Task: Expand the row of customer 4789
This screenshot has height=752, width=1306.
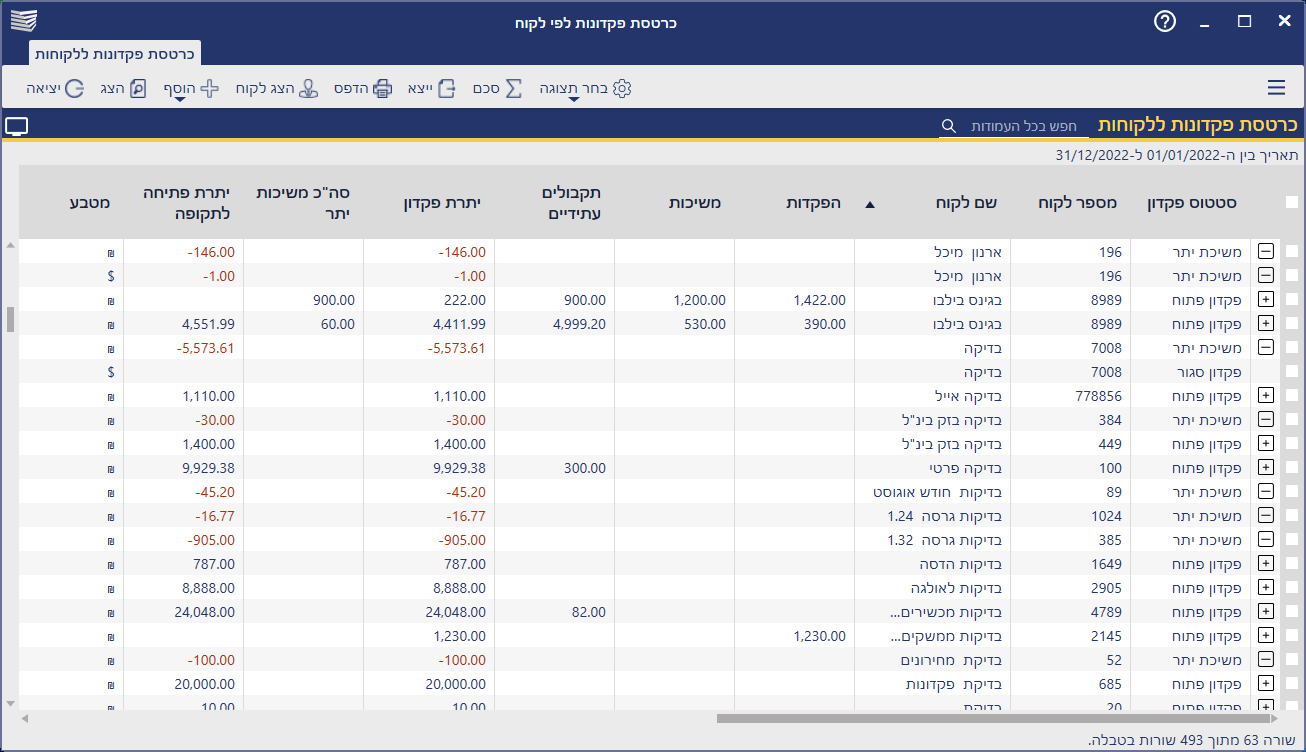Action: point(1265,611)
